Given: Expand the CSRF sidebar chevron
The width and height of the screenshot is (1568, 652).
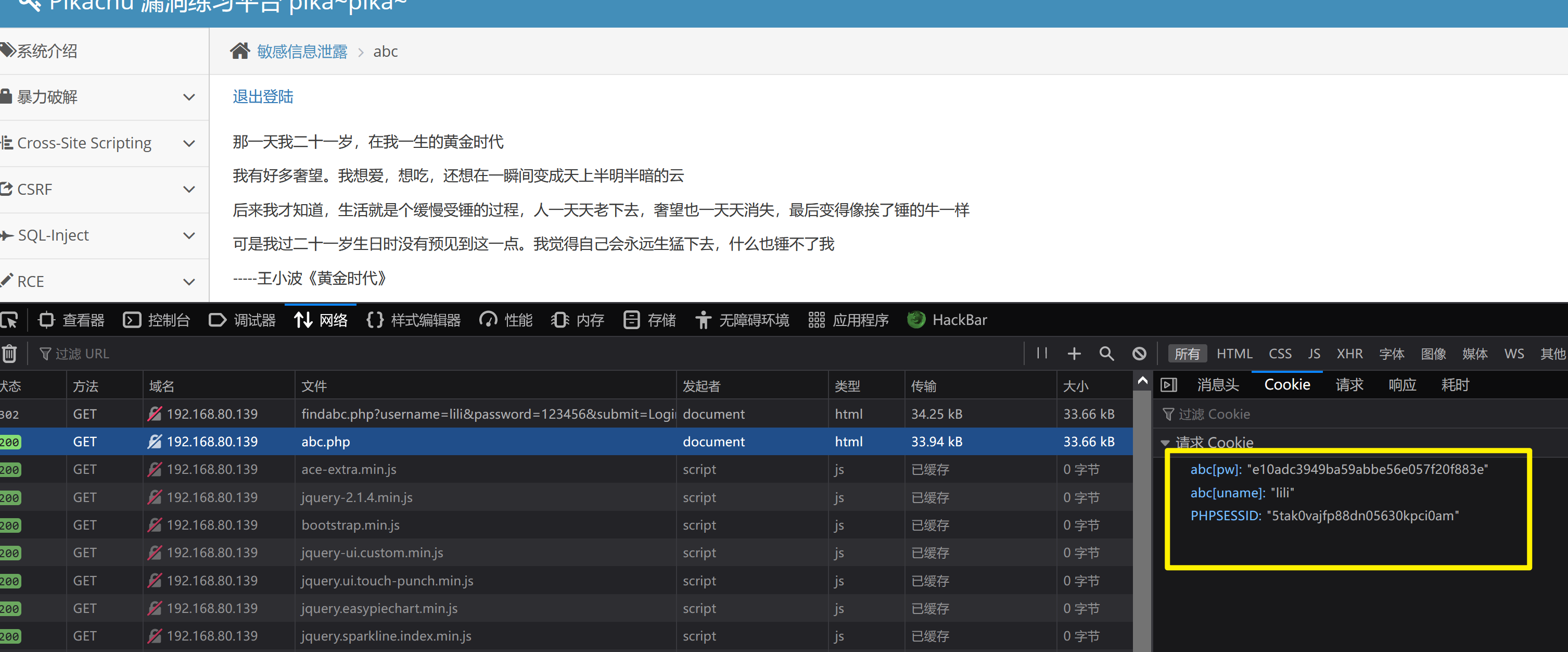Looking at the screenshot, I should [189, 190].
